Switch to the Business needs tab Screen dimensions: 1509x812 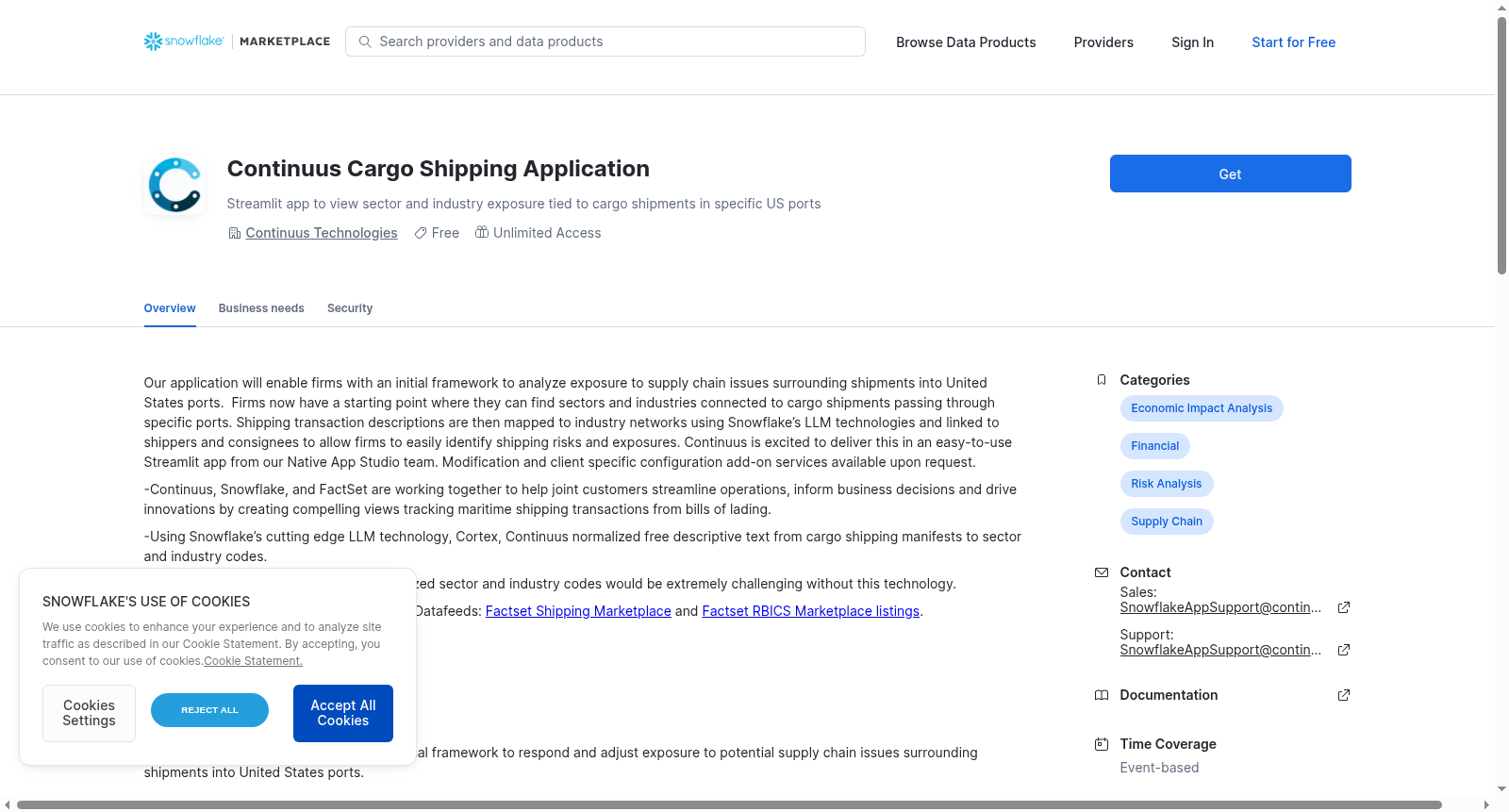pyautogui.click(x=261, y=308)
